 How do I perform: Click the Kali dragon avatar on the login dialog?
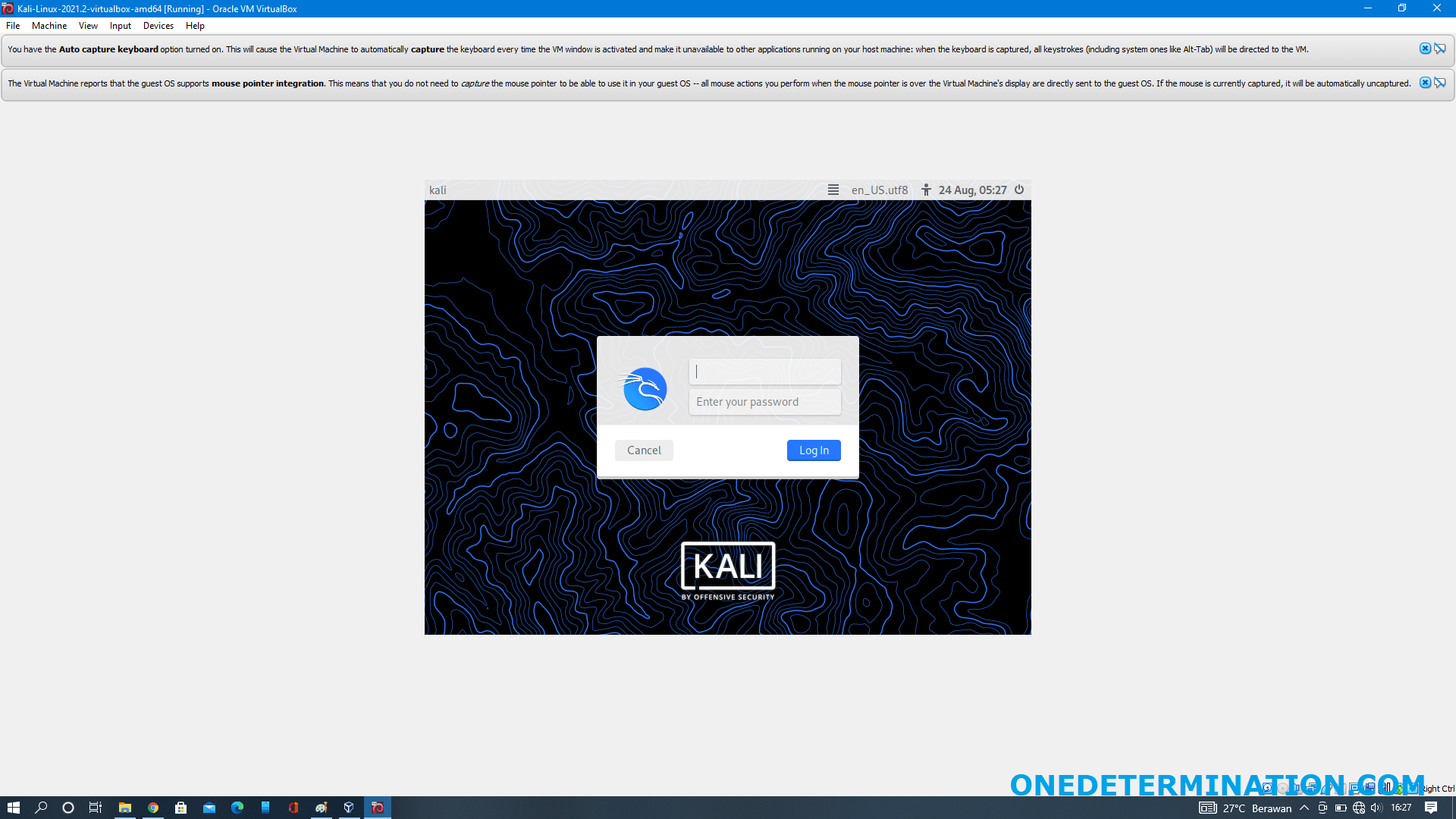tap(643, 388)
